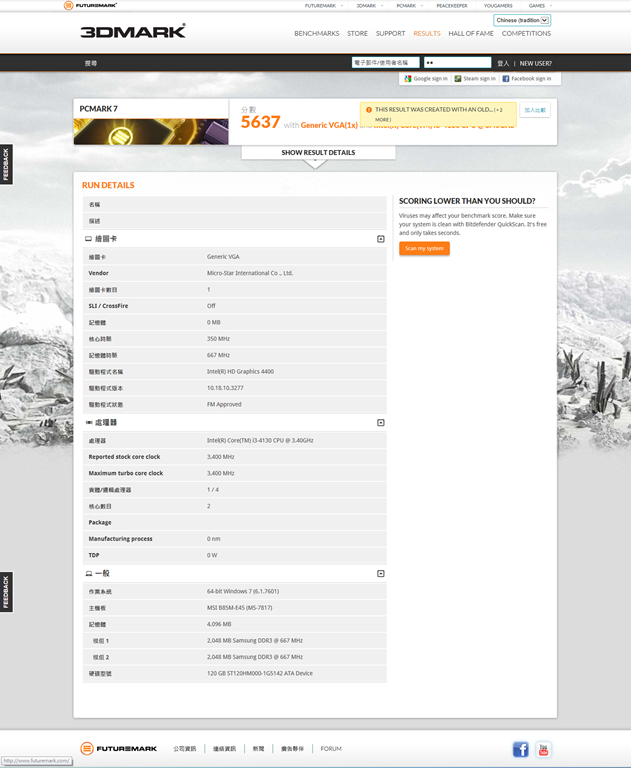
Task: Click the driver version 10.18.10.3277
Action: pos(225,388)
